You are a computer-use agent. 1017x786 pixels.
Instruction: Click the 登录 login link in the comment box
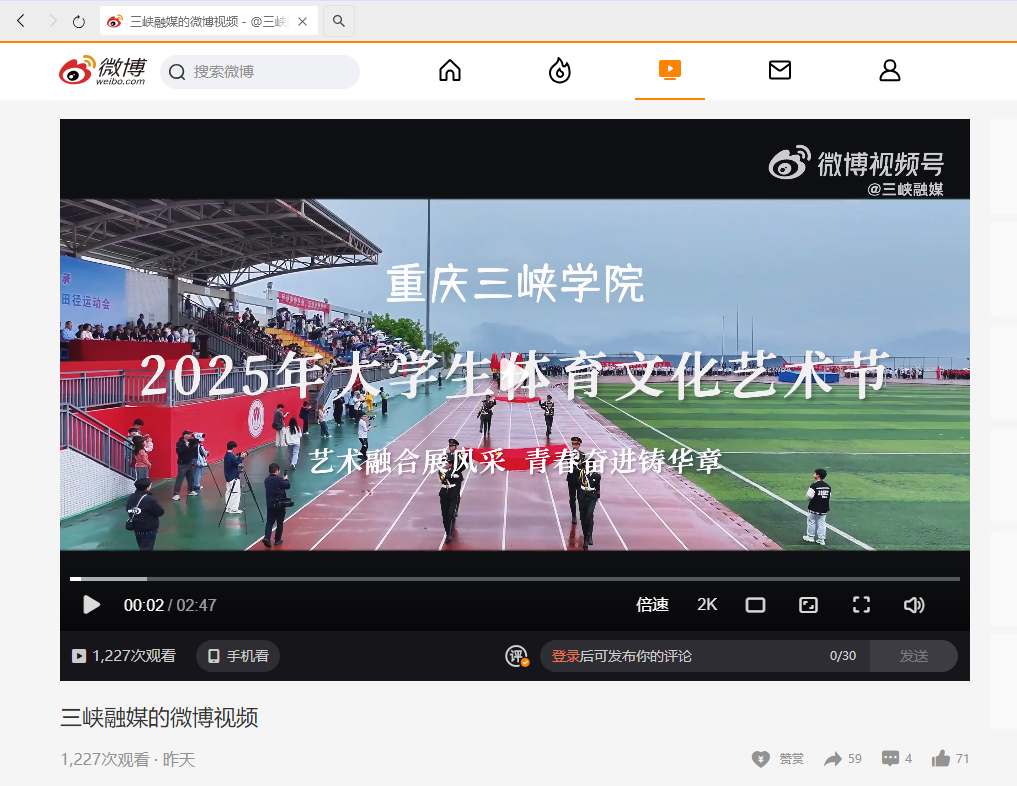566,656
